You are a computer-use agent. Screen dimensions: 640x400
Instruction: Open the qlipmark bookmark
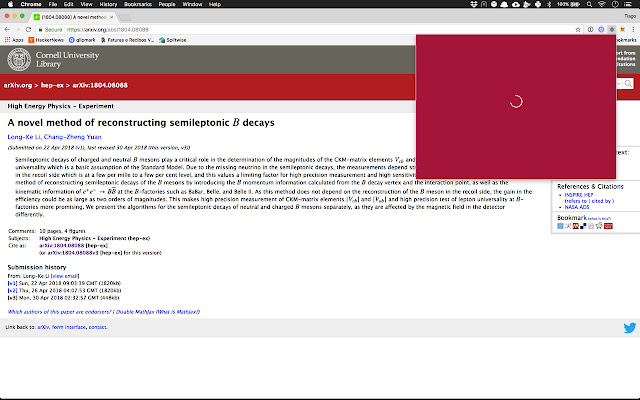click(x=82, y=40)
